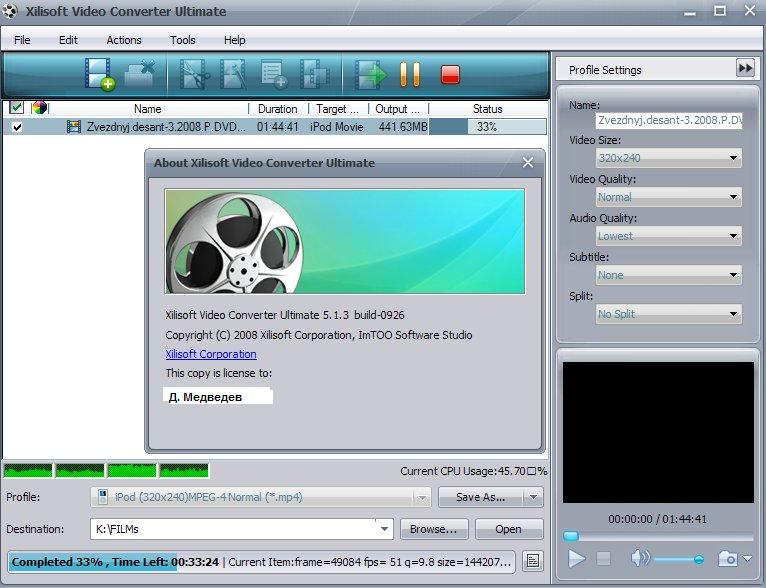Follow the Xilisoft Corporation link
The height and width of the screenshot is (588, 766).
click(x=211, y=354)
